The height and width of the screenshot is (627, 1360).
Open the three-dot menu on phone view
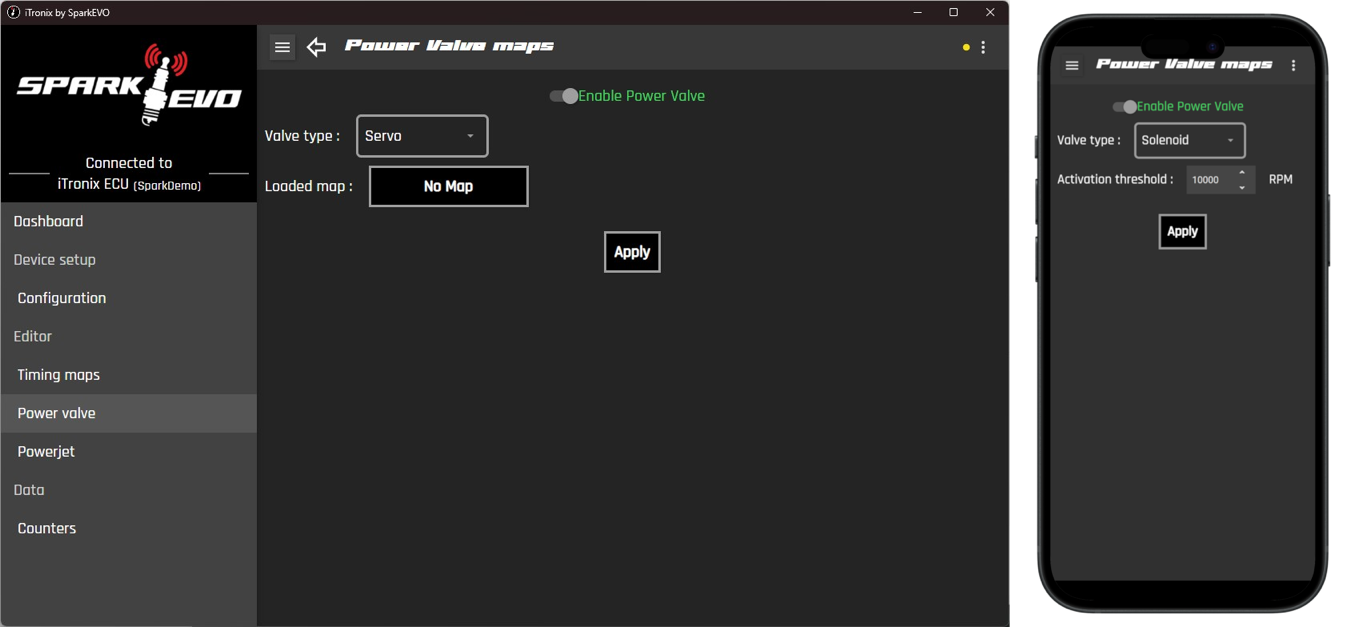[x=1293, y=66]
